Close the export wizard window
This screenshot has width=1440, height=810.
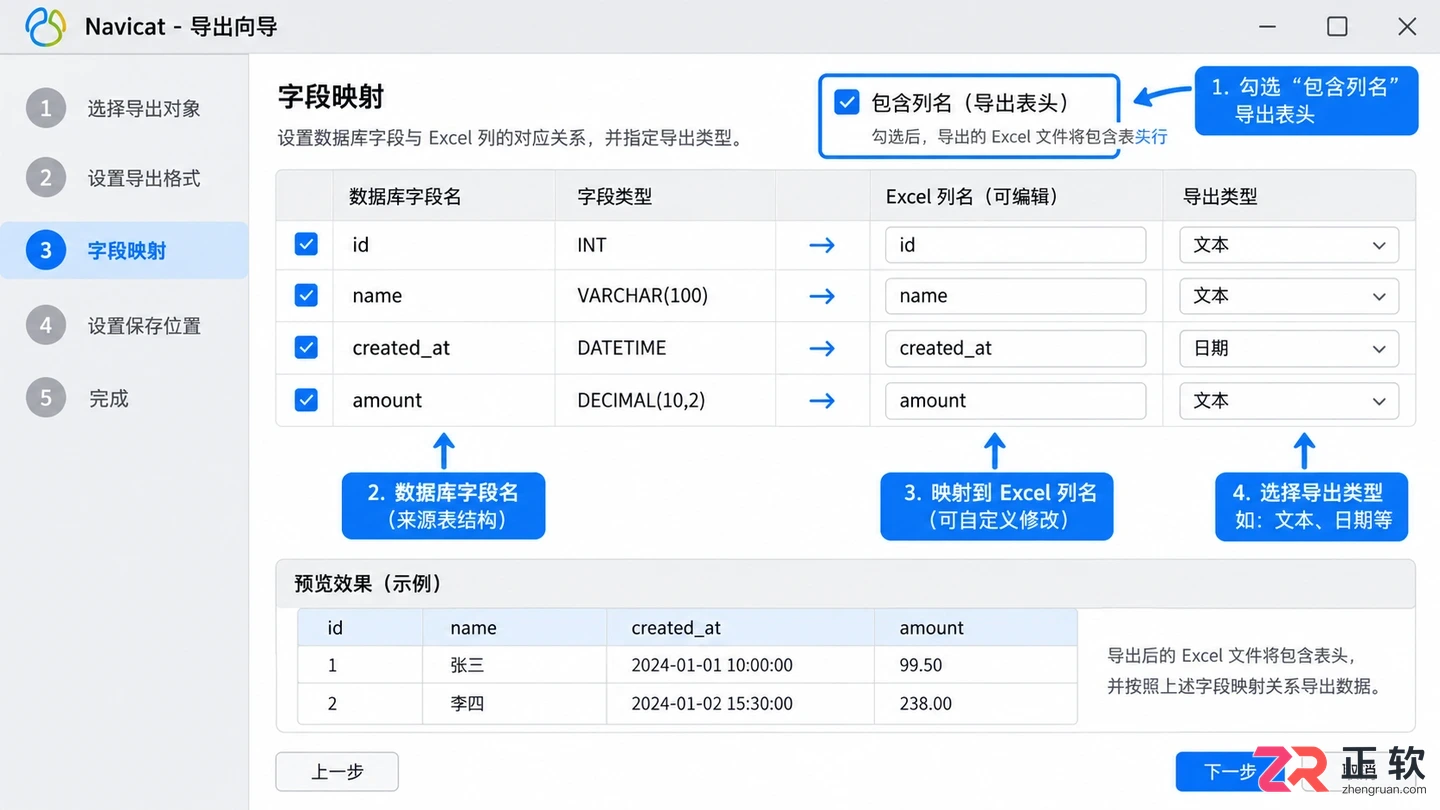[1407, 27]
